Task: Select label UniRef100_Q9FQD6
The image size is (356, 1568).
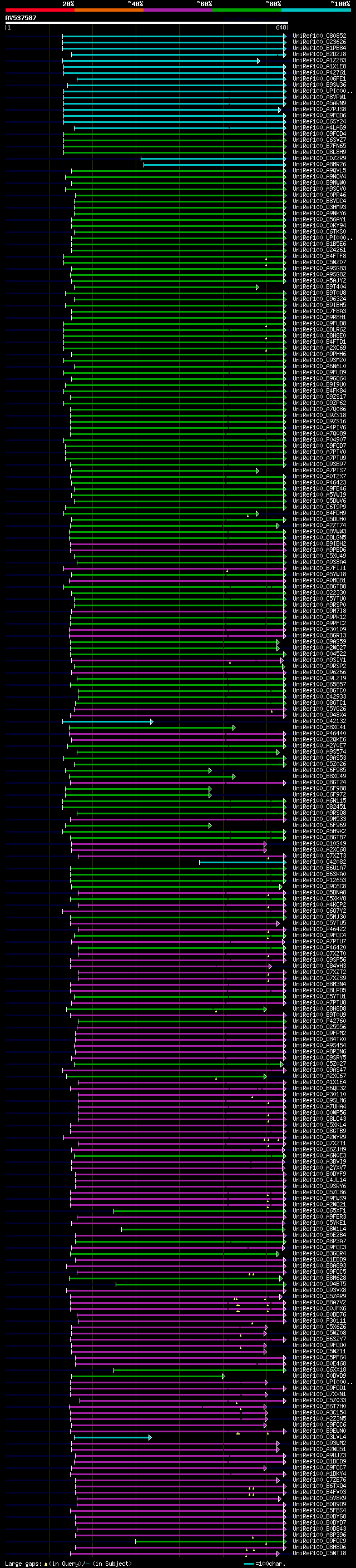Action: click(x=319, y=116)
